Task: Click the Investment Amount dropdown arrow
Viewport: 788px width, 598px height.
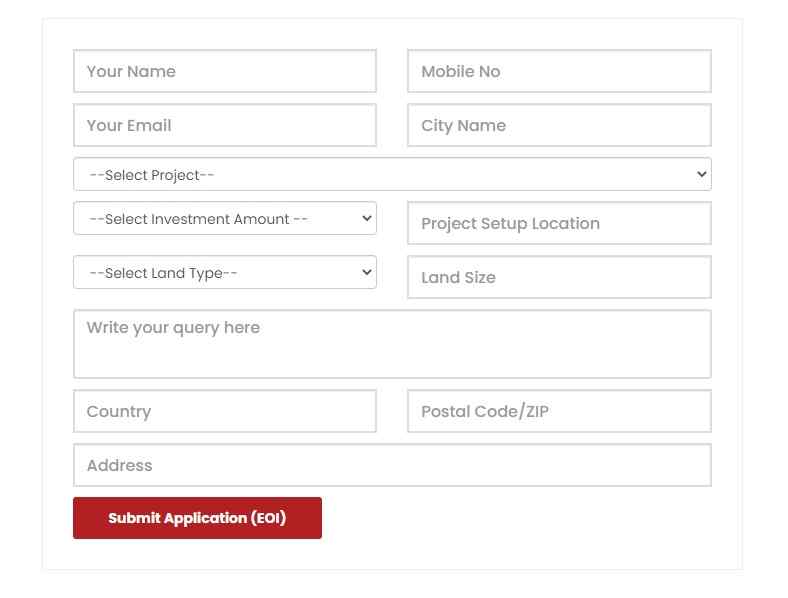Action: 366,218
